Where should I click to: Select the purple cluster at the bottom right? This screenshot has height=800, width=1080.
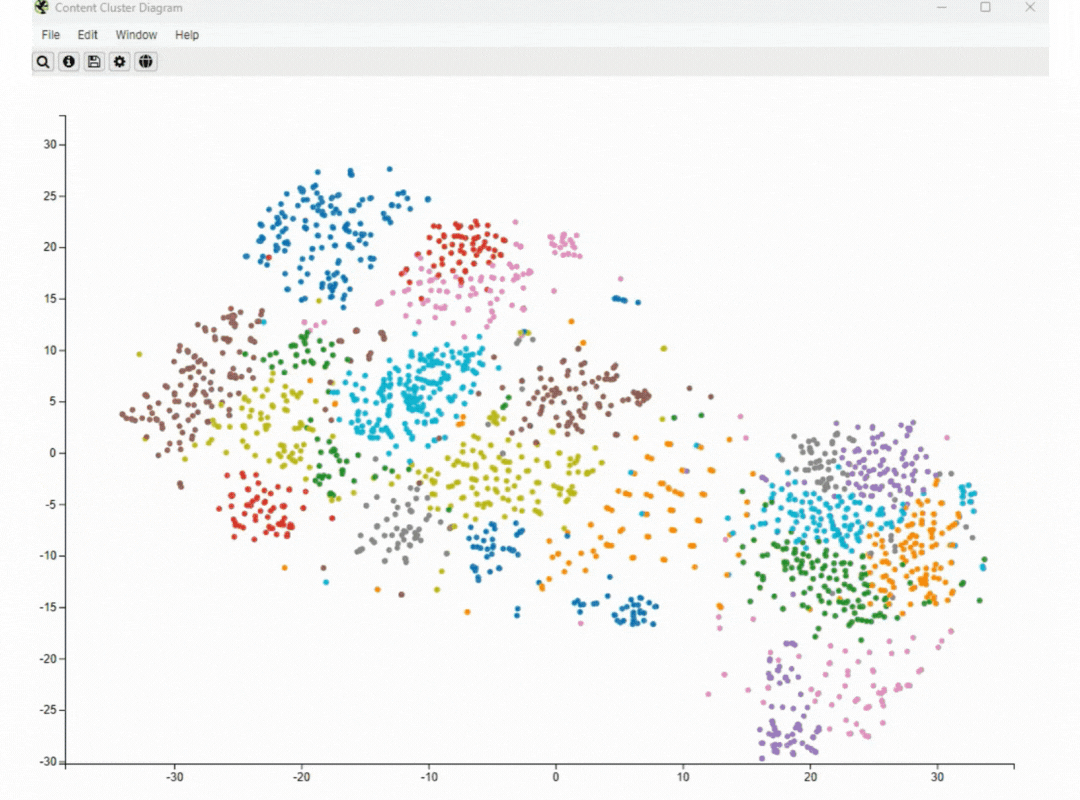pyautogui.click(x=786, y=738)
